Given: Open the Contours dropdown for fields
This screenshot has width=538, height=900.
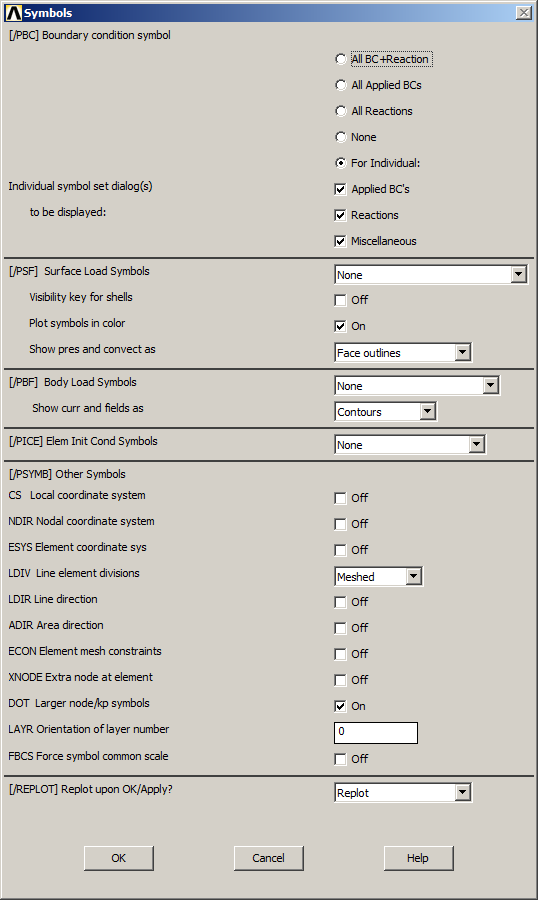Looking at the screenshot, I should [x=385, y=412].
